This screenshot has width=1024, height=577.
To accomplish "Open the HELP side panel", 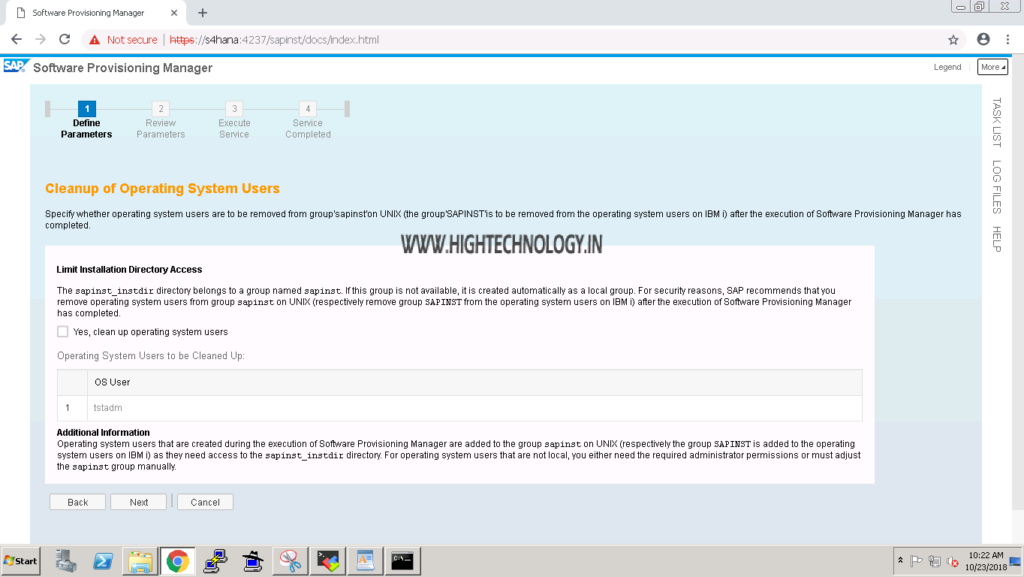I will tap(997, 239).
